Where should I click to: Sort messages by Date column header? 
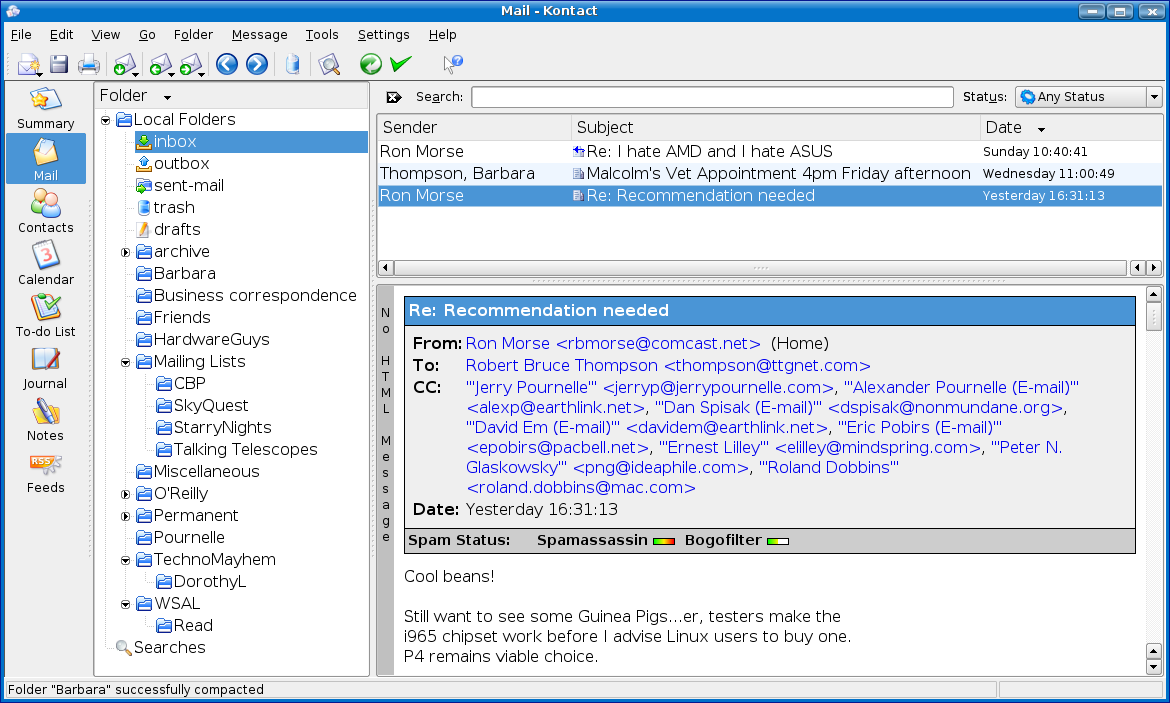click(1014, 127)
